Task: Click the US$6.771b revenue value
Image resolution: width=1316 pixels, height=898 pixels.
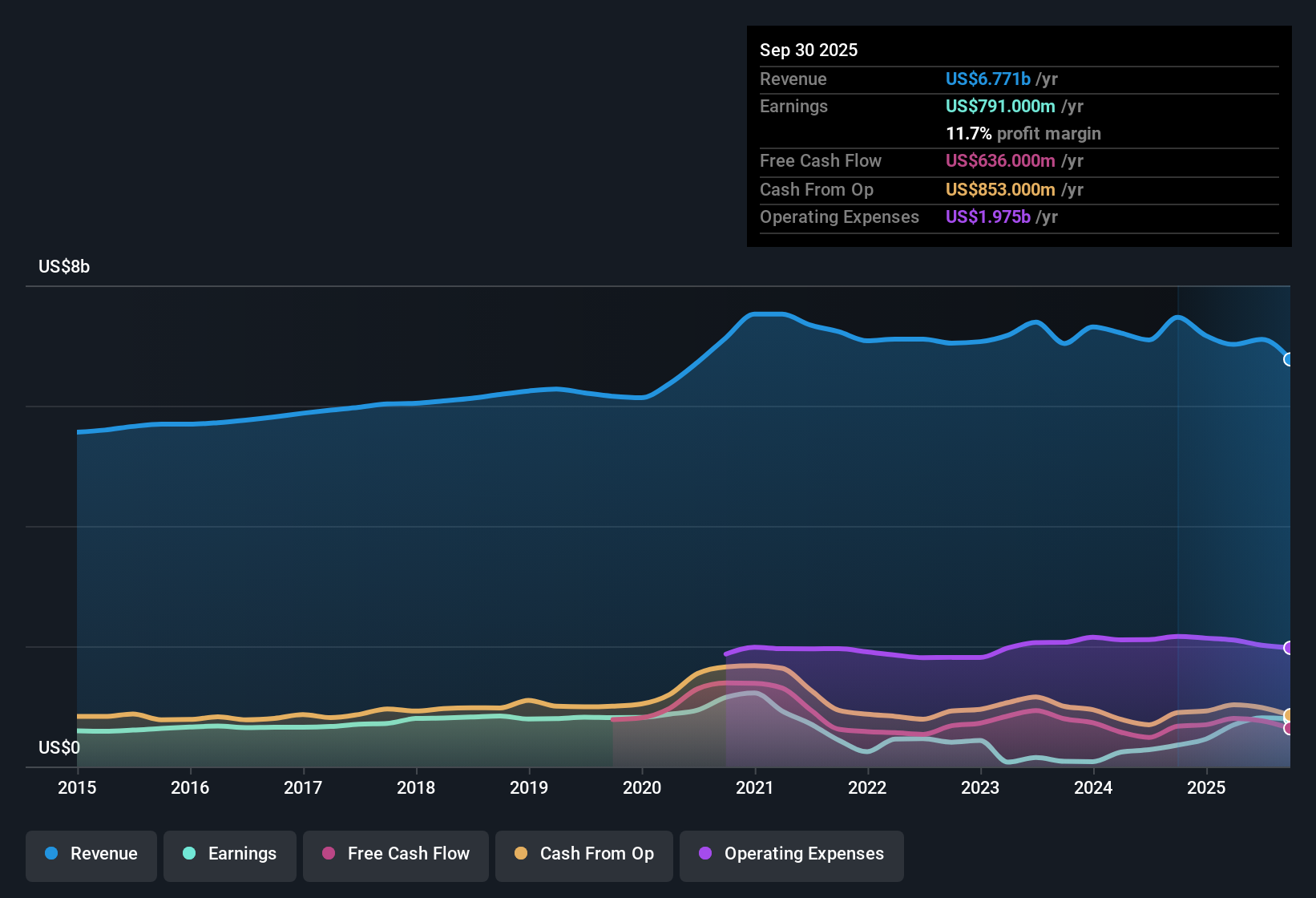Action: (x=987, y=79)
